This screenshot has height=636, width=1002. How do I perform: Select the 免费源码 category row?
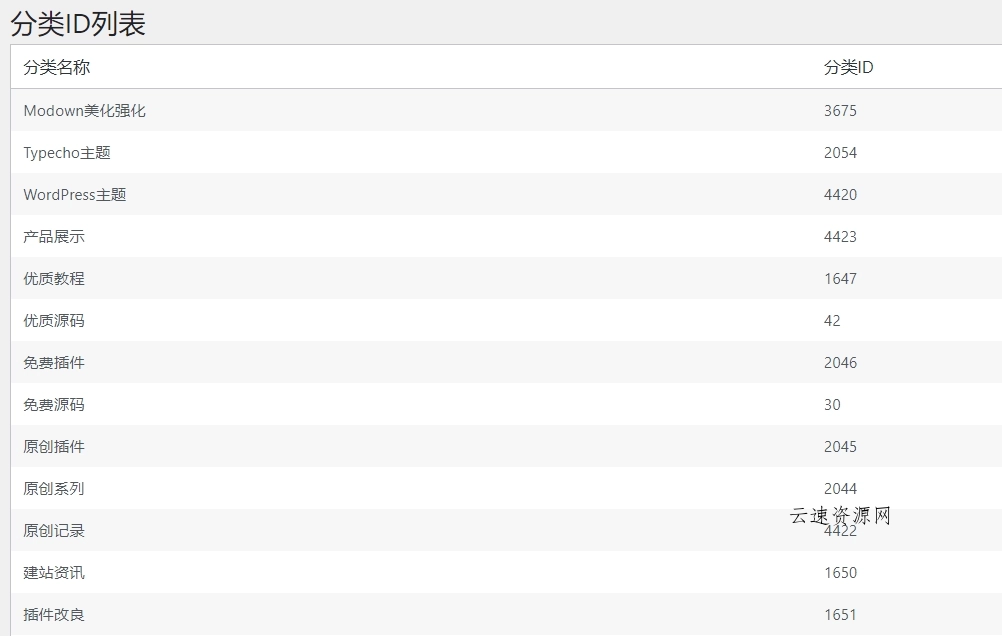point(54,405)
